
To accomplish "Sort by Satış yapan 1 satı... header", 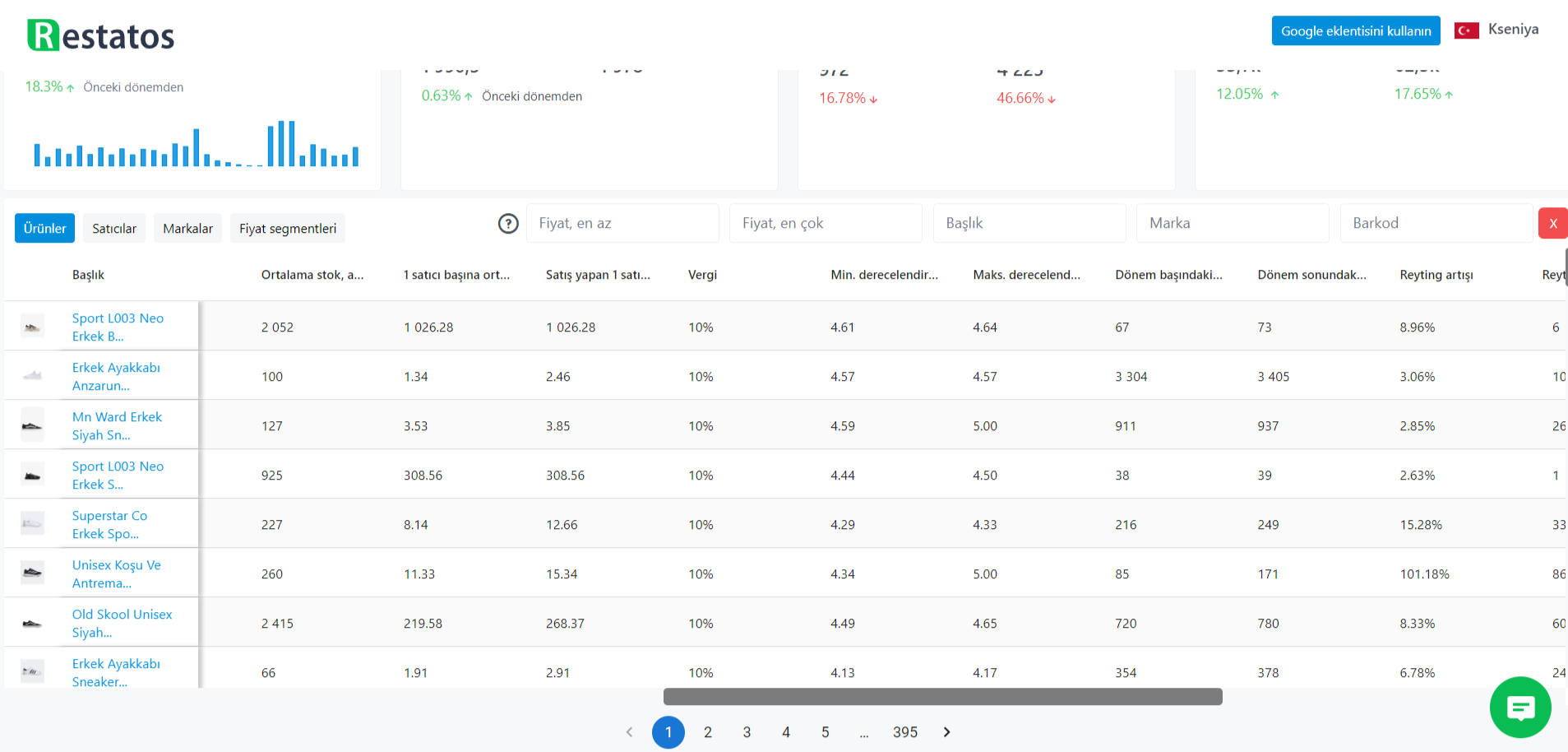I will coord(598,275).
